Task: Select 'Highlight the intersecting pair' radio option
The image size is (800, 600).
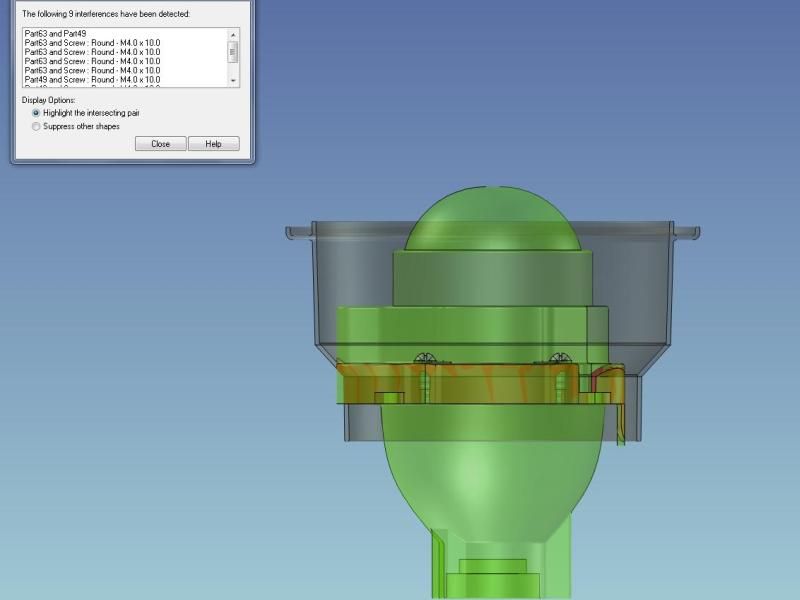Action: [x=36, y=113]
